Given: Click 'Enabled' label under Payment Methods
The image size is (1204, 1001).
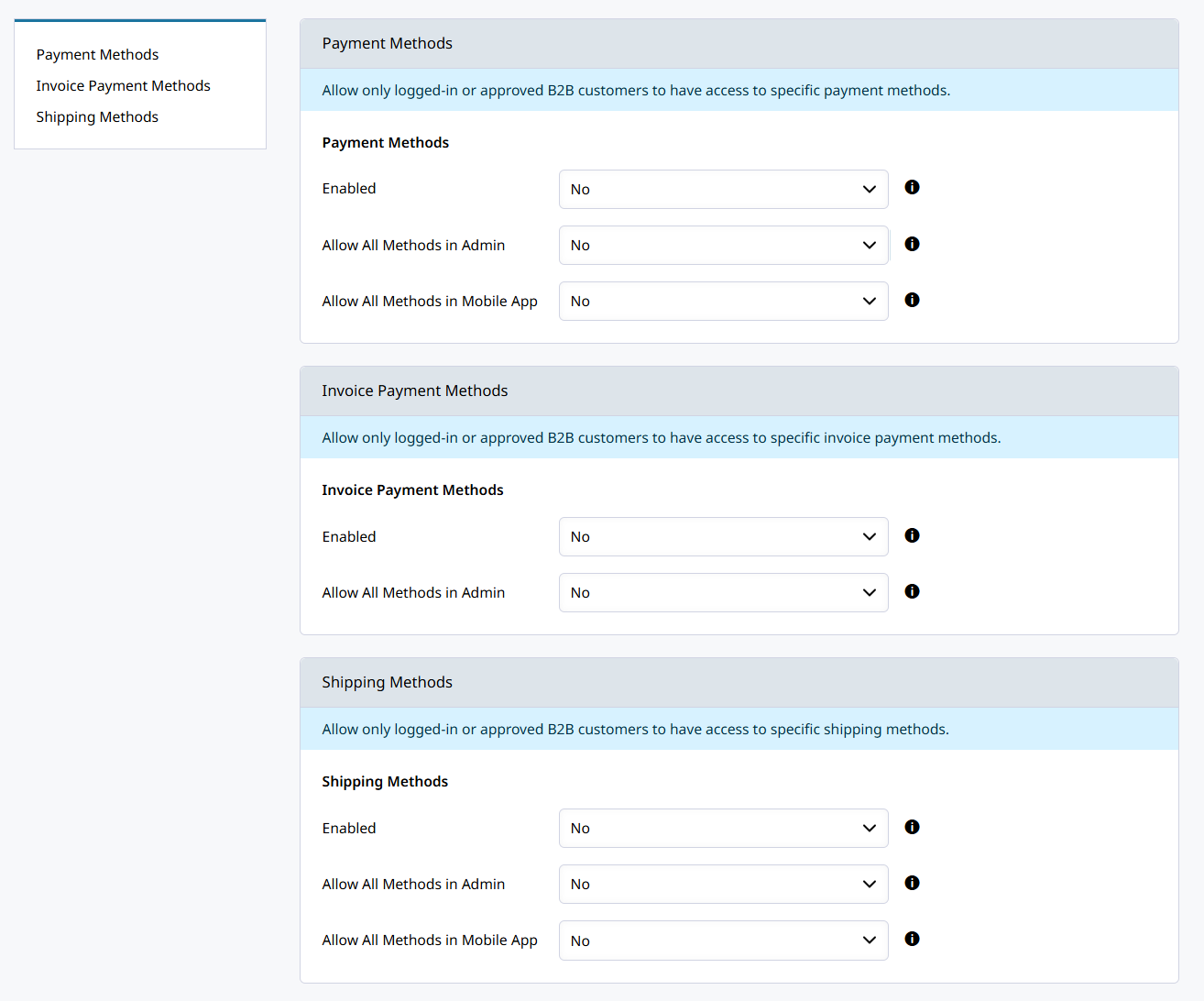Looking at the screenshot, I should tap(349, 188).
